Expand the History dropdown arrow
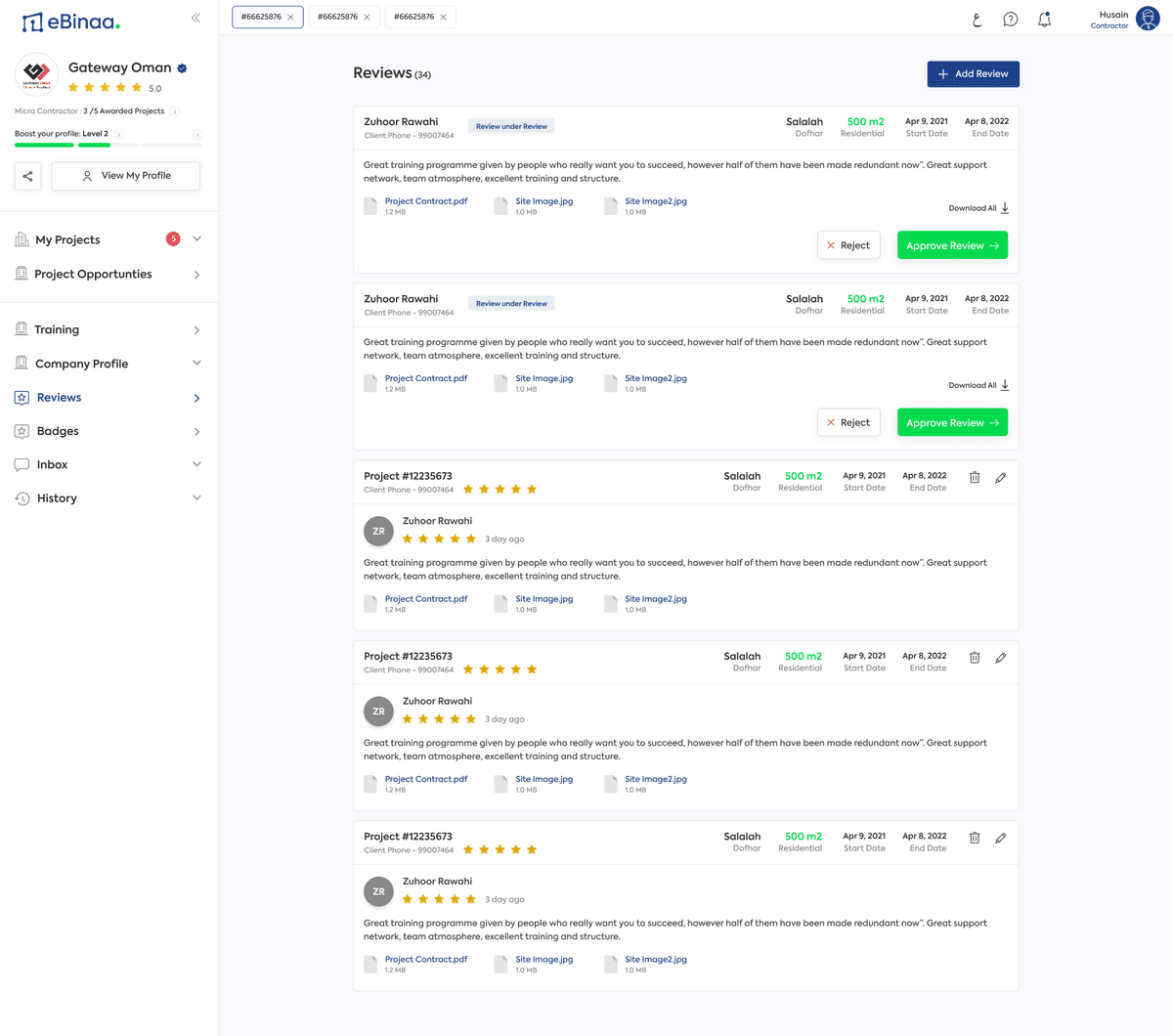The width and height of the screenshot is (1173, 1036). point(196,497)
